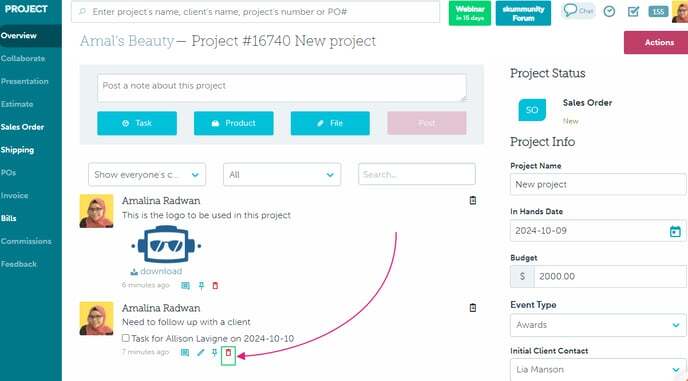Go to Shipping in sidebar
688x381 pixels.
17,150
